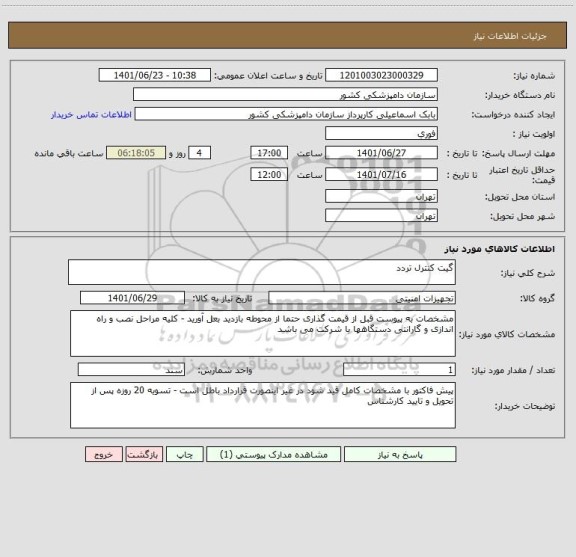Screen dimensions: 576x557
Task: Click the بازگشت back button
Action: point(144,454)
